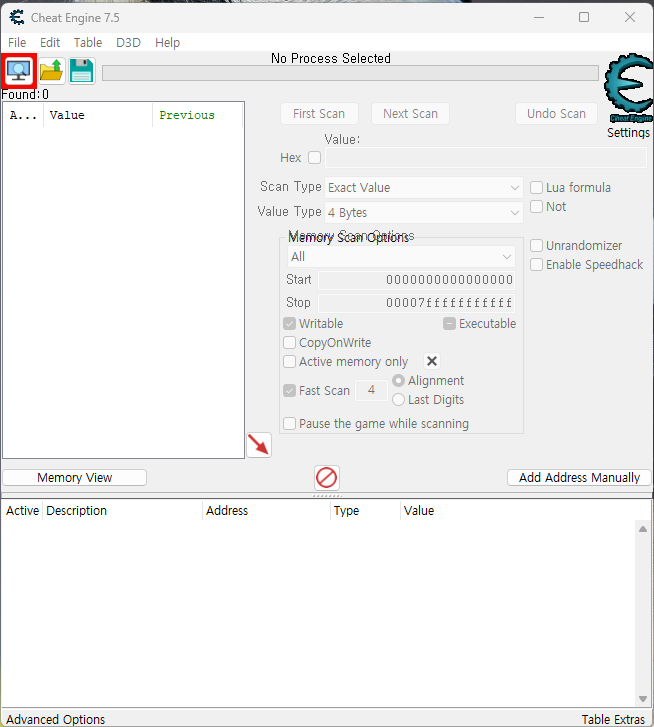Viewport: 654px width, 727px height.
Task: Click the Fast Scan alignment value field
Action: click(371, 390)
